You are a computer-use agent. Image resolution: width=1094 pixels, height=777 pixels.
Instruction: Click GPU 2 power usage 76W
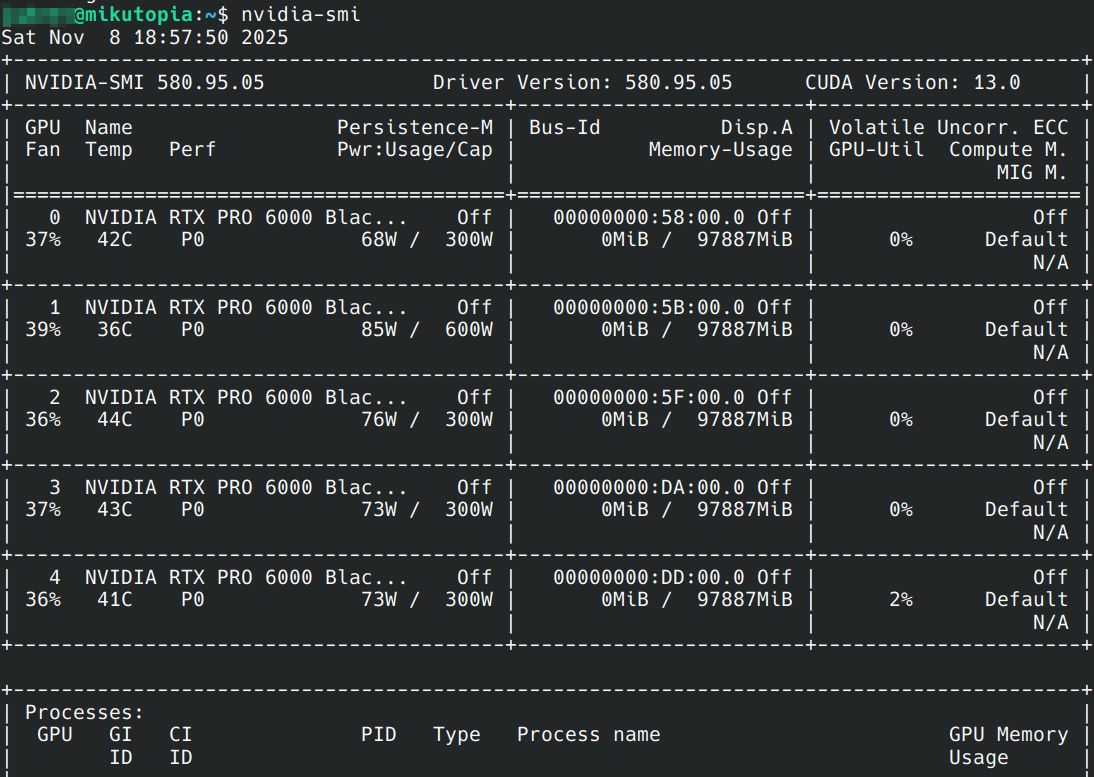click(379, 420)
